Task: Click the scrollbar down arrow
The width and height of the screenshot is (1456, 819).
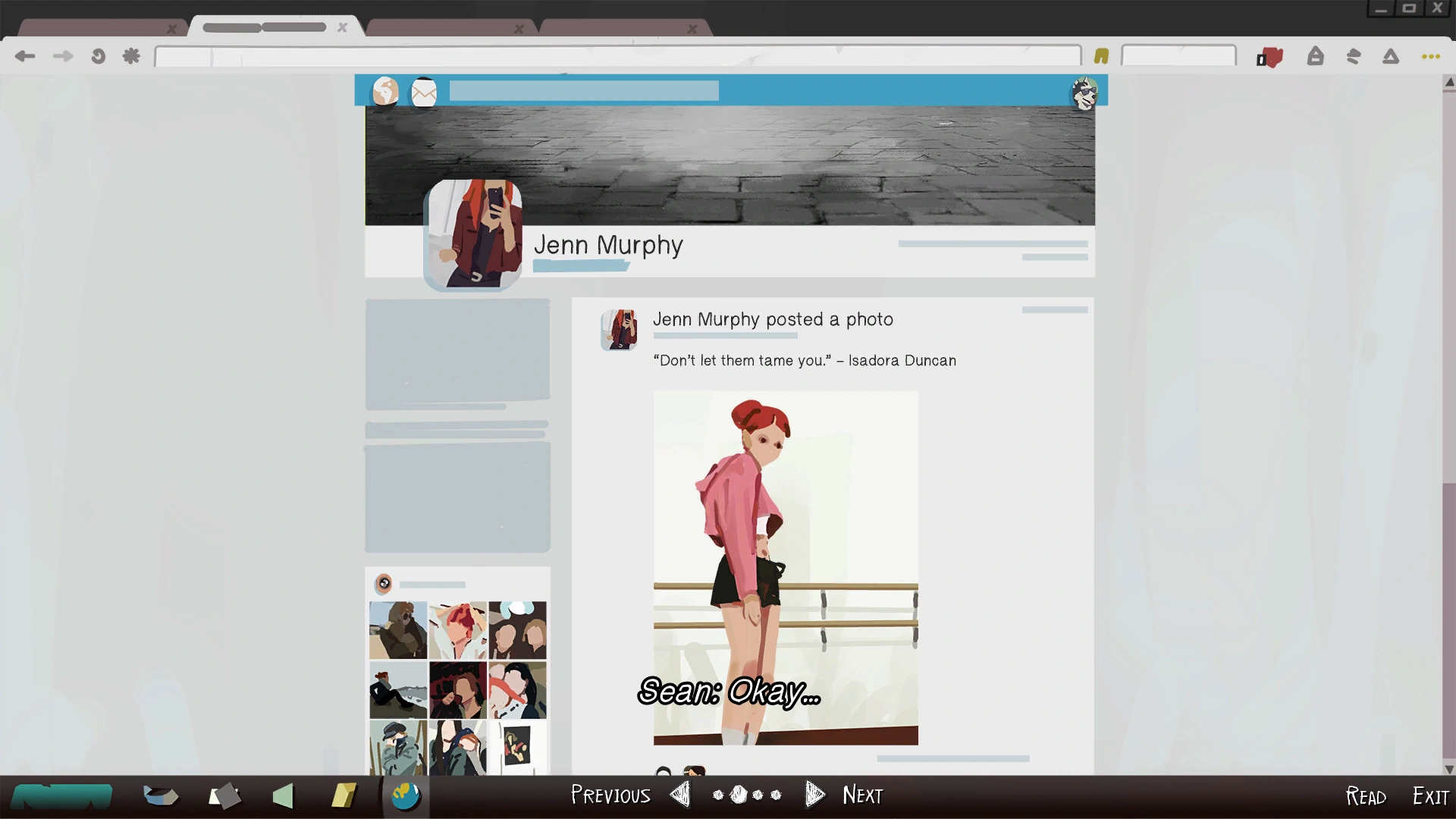Action: tap(1448, 769)
